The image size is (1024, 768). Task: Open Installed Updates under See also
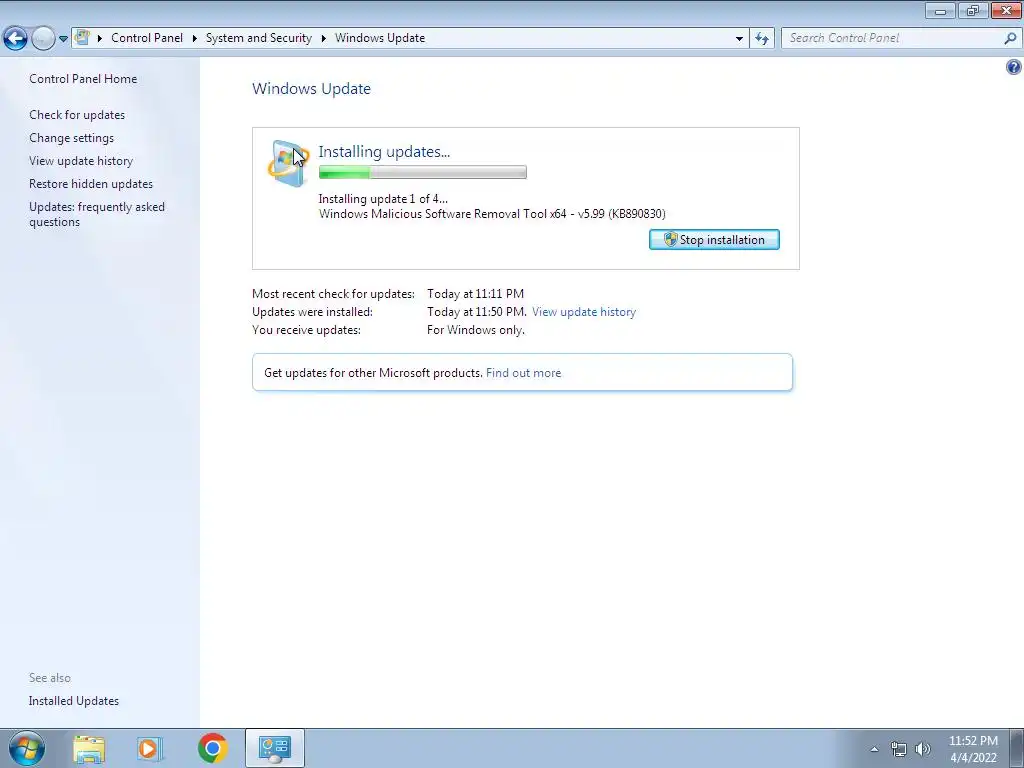click(74, 701)
